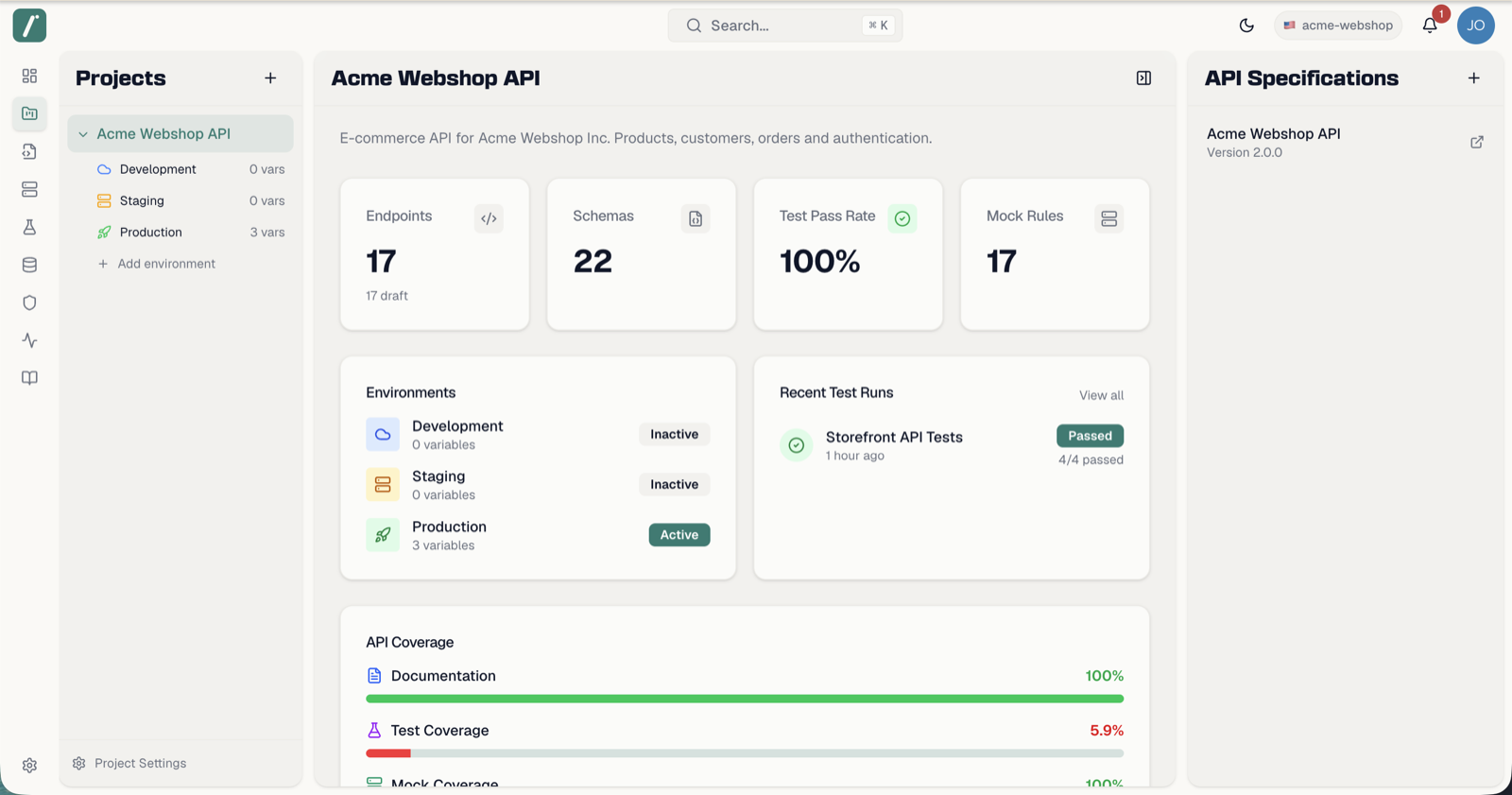Open the settings gear at sidebar bottom
This screenshot has width=1512, height=795.
click(x=29, y=766)
